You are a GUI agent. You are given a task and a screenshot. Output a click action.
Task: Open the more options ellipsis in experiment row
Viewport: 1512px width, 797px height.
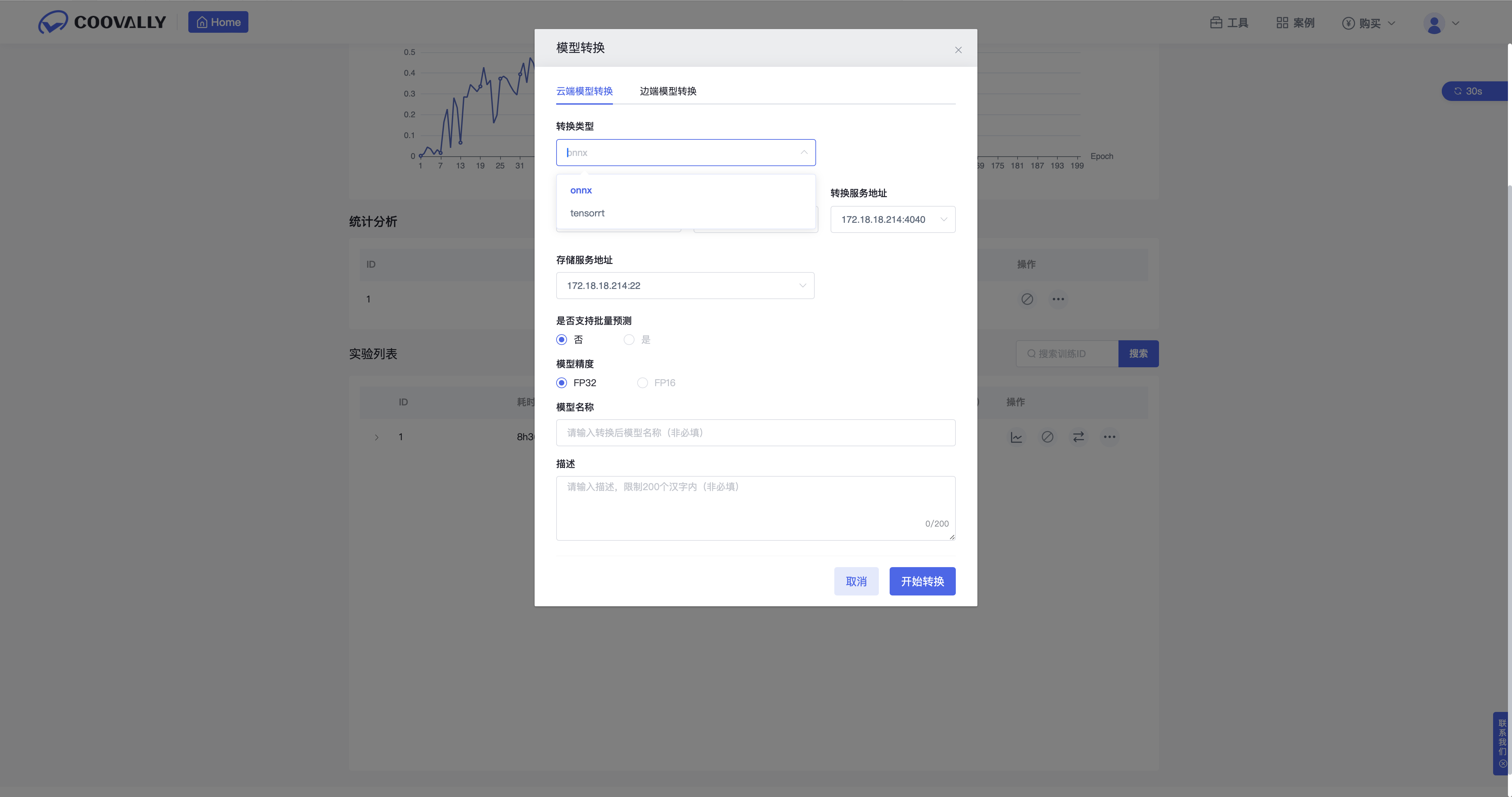(1109, 437)
